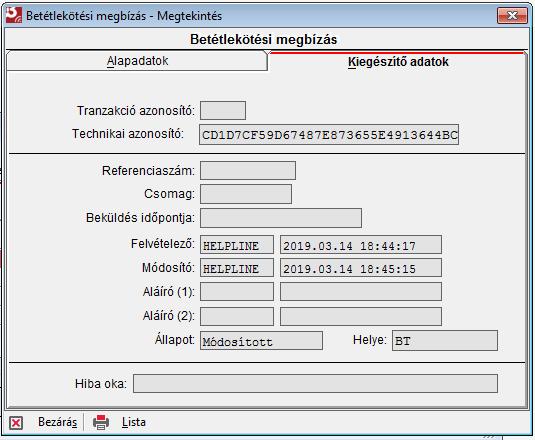
Task: Click the Beküldés időpontja field
Action: pos(281,218)
